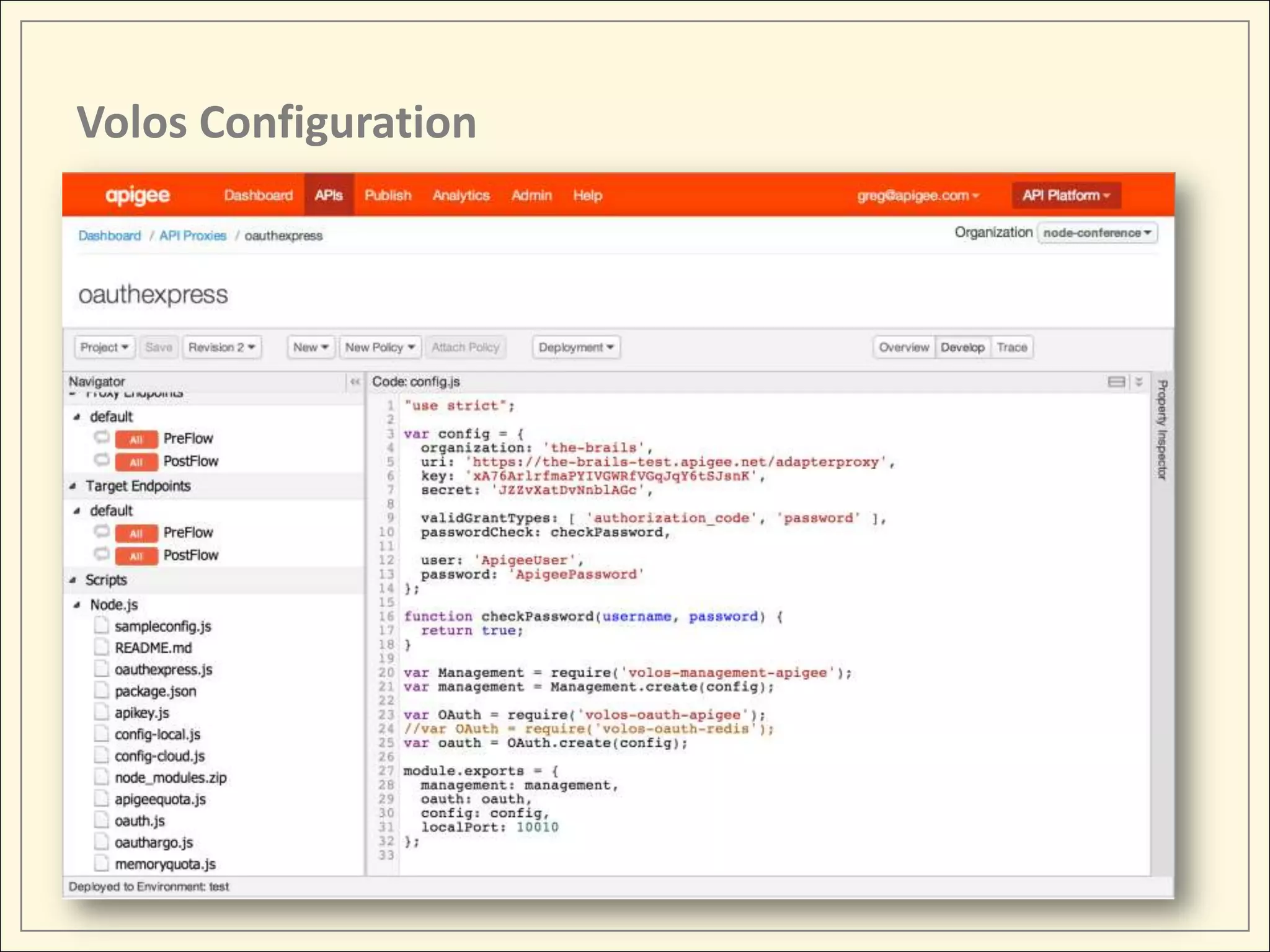
Task: Click the node_modules.zip file icon
Action: click(101, 777)
